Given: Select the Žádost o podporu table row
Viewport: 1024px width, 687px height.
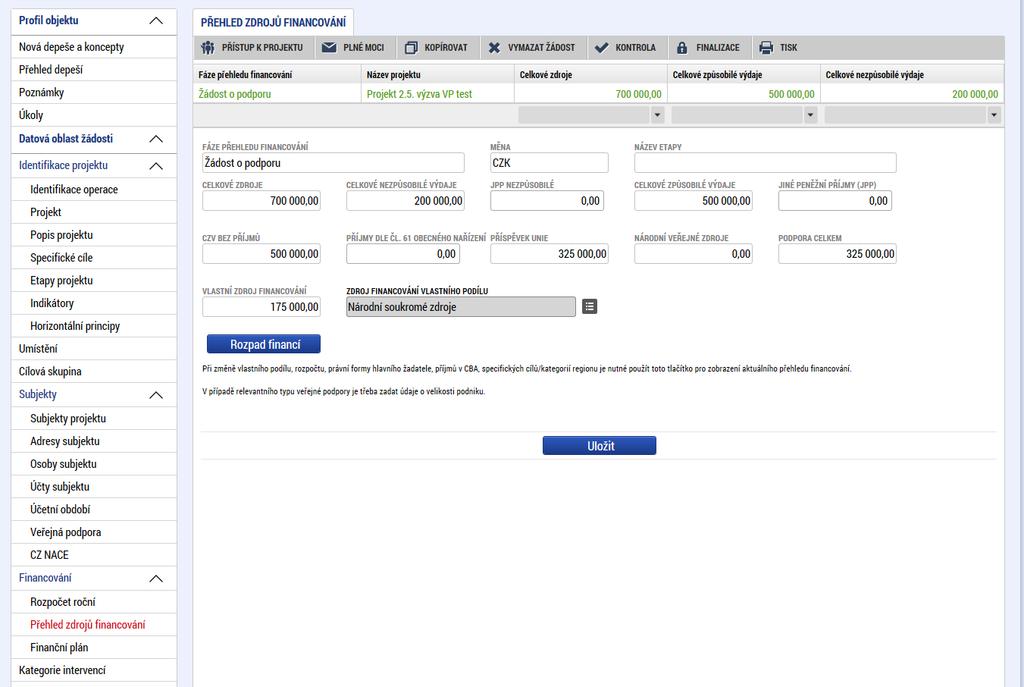Looking at the screenshot, I should (598, 94).
